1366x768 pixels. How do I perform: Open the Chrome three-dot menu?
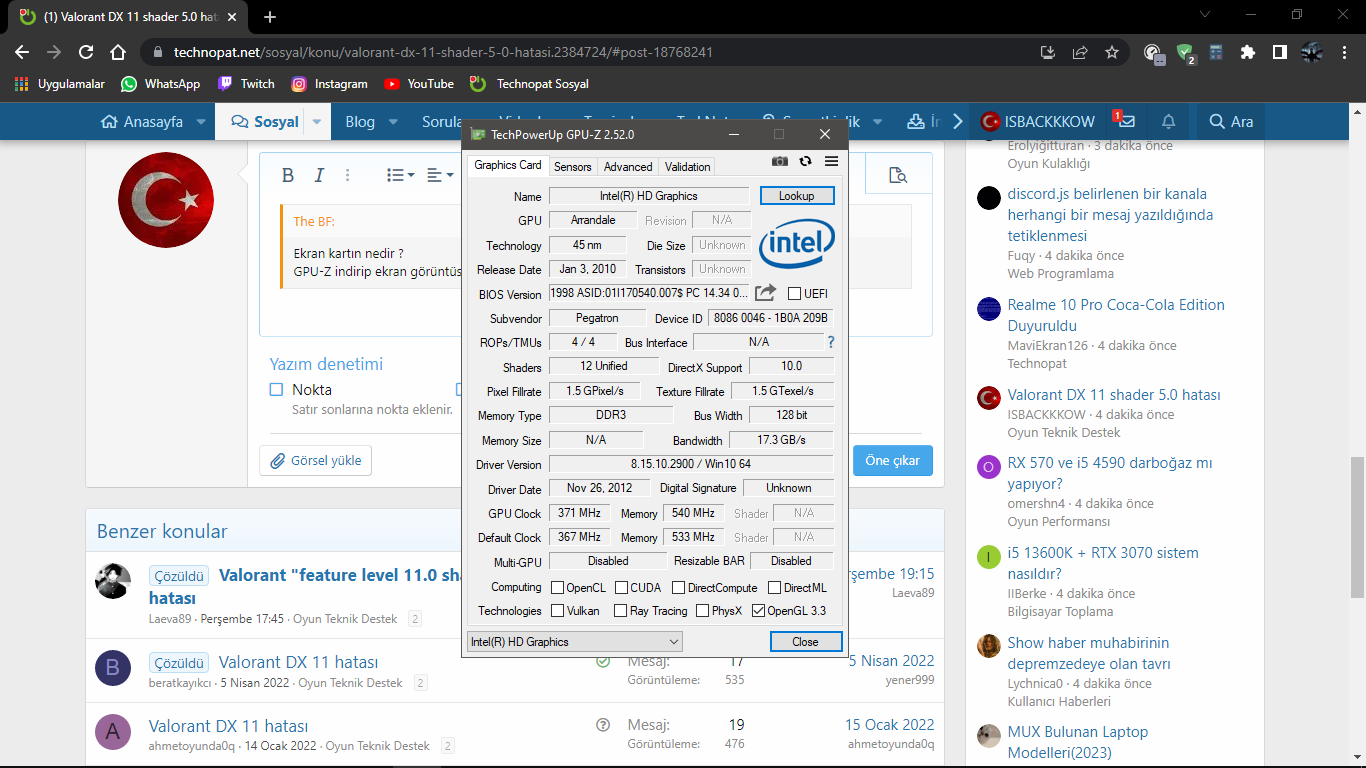(1346, 52)
